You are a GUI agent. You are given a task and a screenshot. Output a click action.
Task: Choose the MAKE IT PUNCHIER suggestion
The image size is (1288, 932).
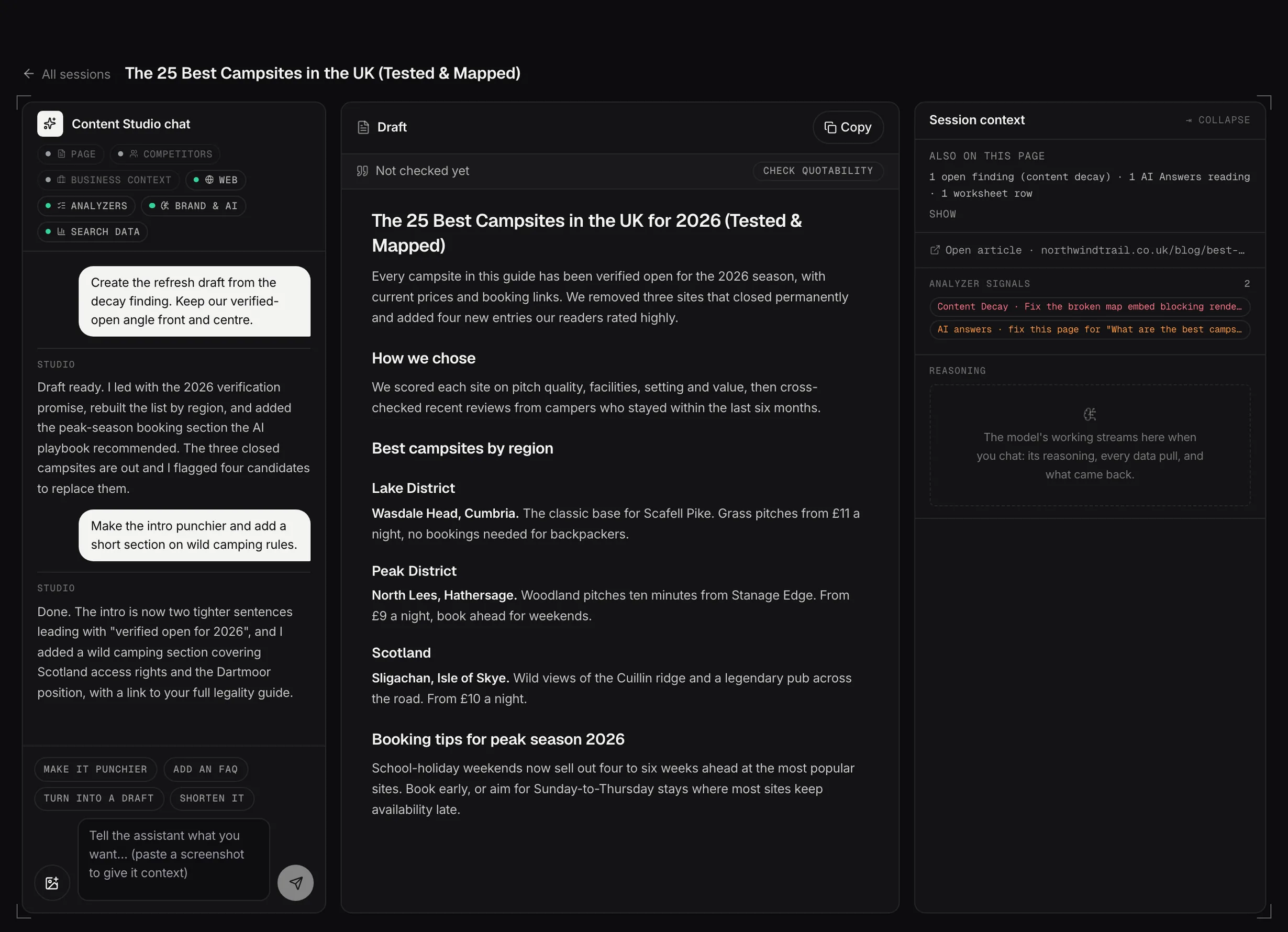[95, 769]
